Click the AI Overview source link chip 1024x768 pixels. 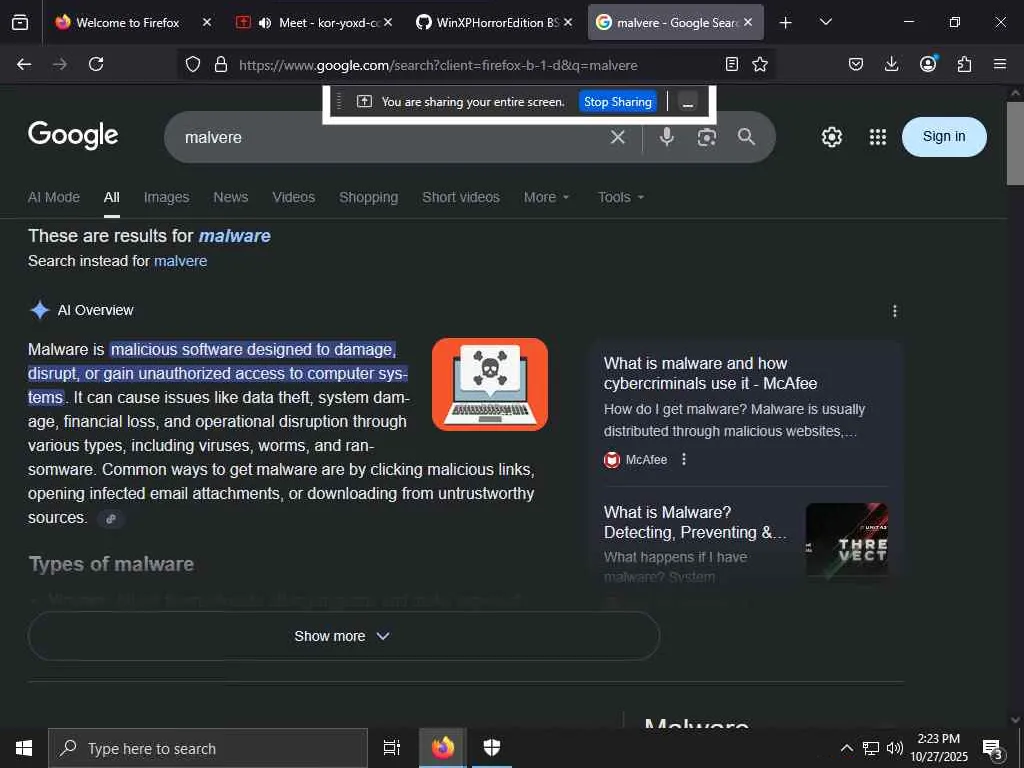pos(111,519)
